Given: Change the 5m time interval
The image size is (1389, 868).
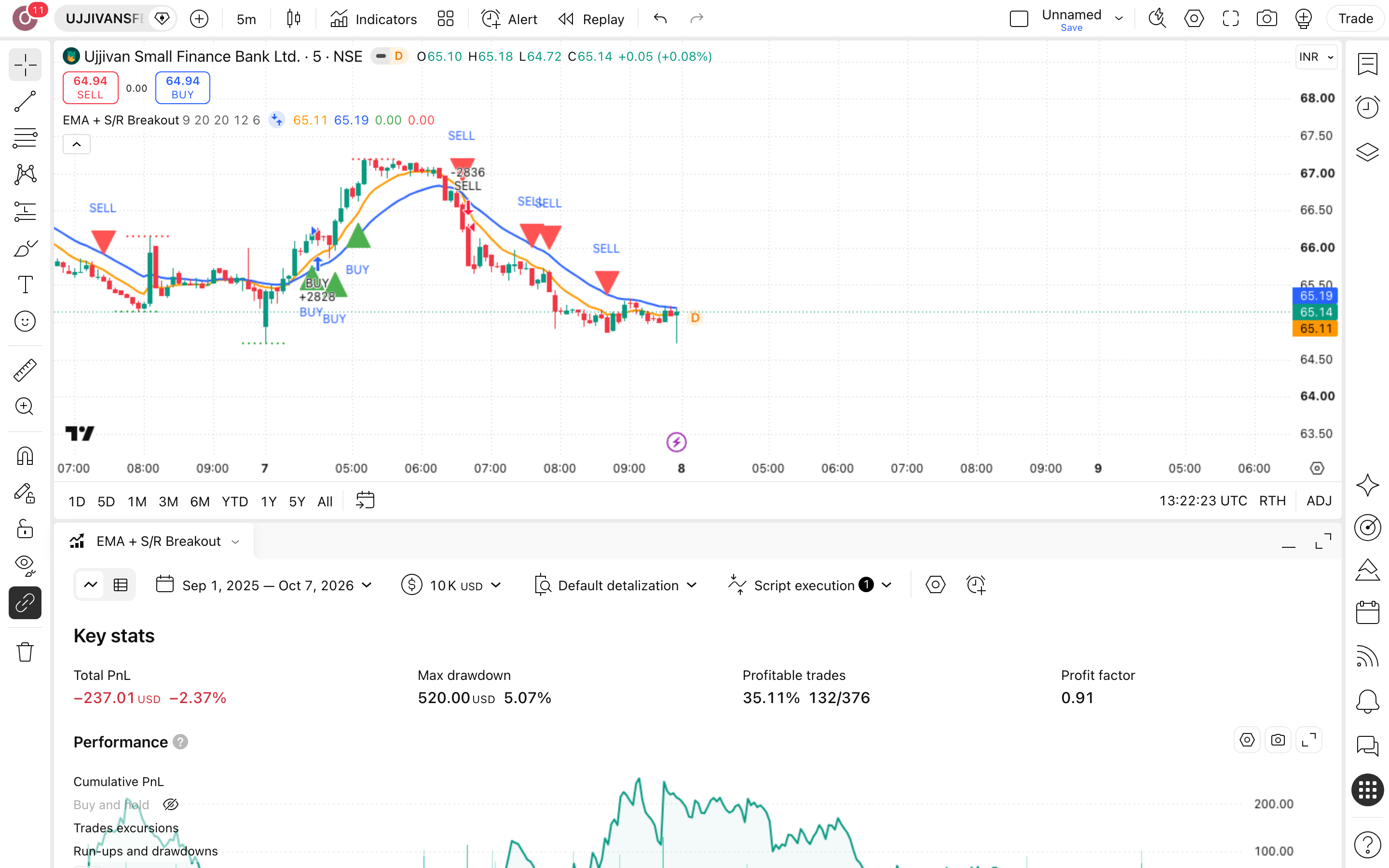Looking at the screenshot, I should point(246,19).
